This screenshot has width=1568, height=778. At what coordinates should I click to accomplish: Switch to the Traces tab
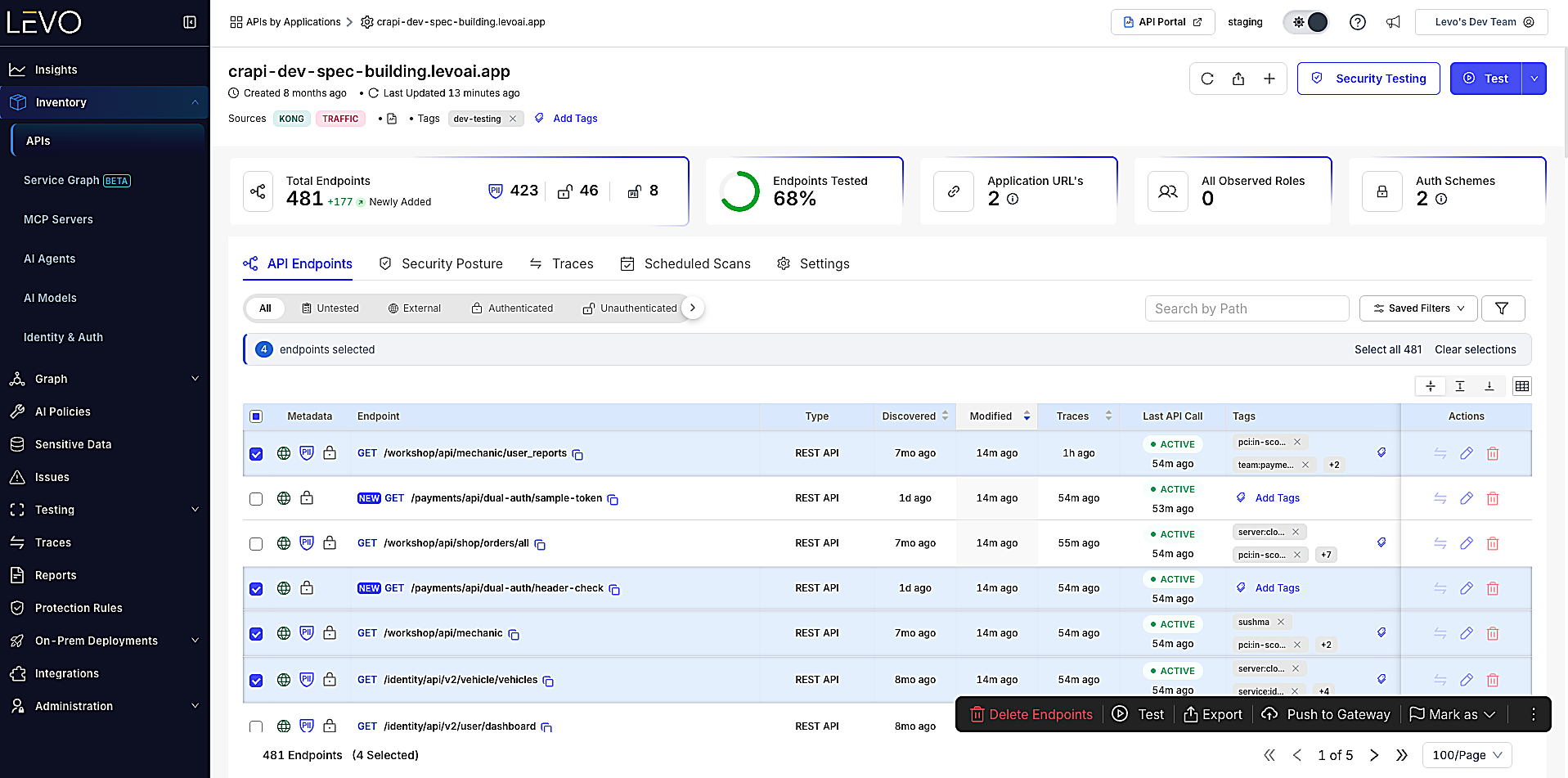click(561, 263)
